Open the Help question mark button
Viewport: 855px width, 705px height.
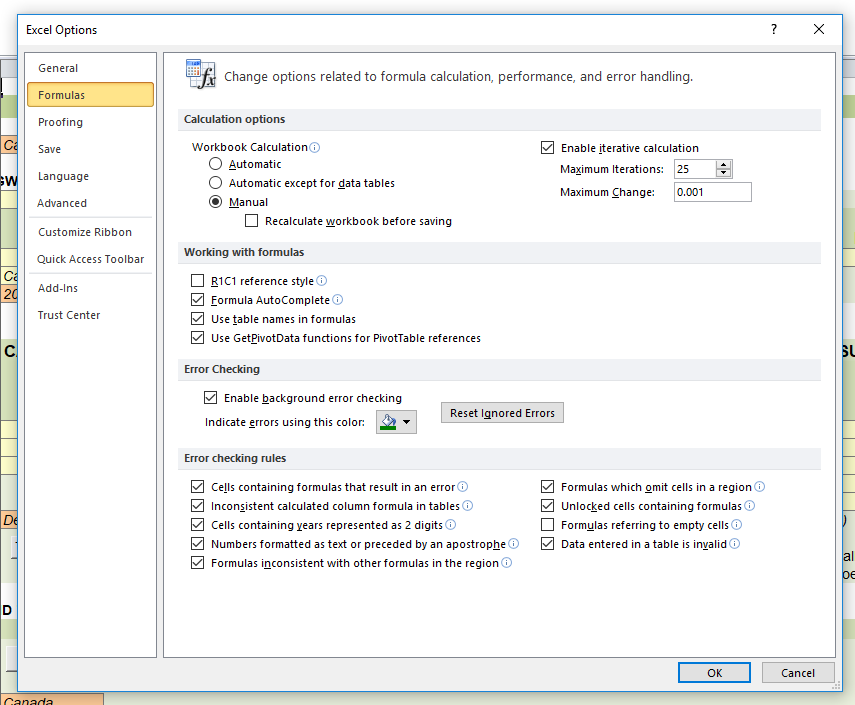pos(774,29)
